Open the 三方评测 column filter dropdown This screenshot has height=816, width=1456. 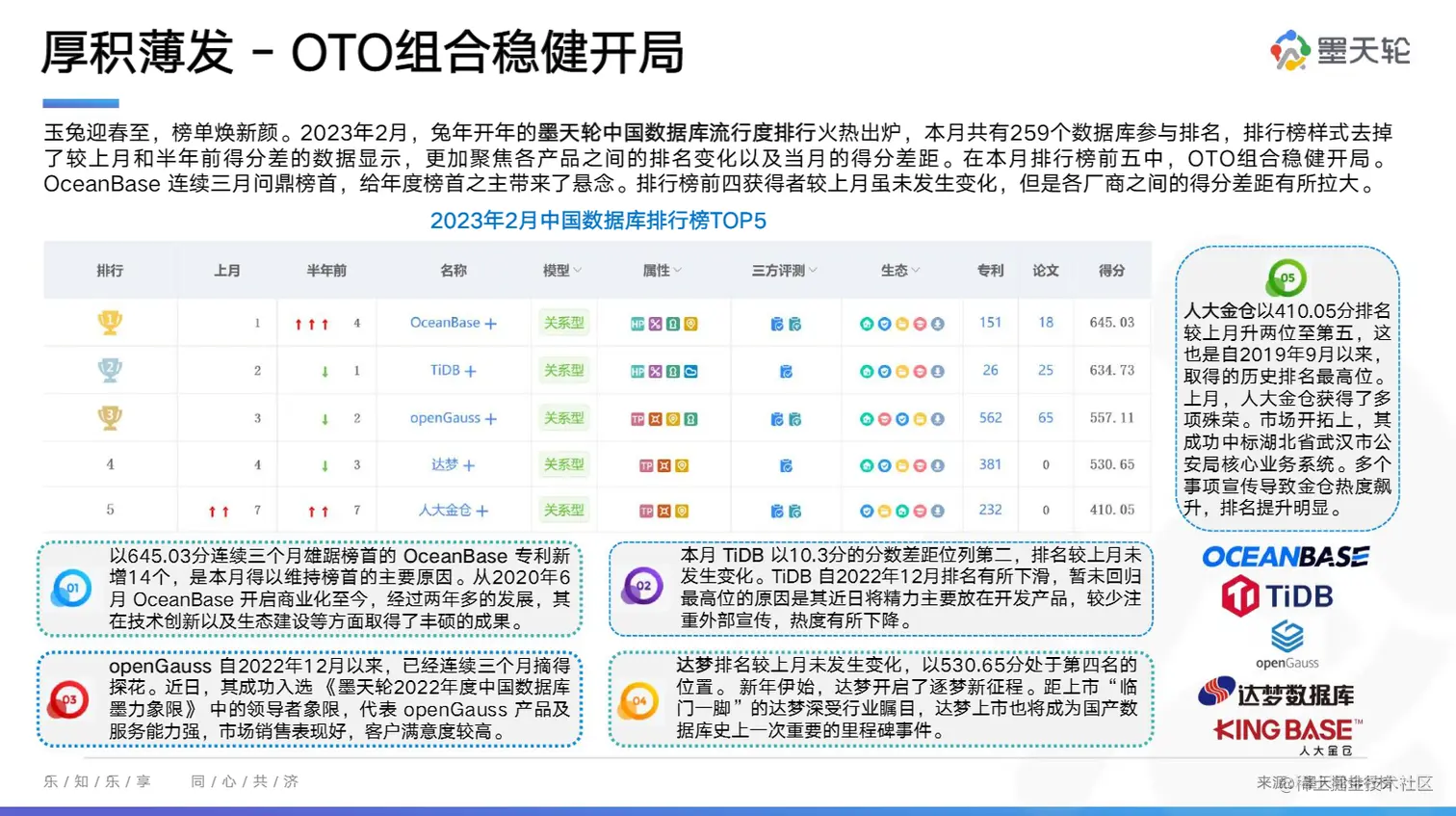(813, 271)
